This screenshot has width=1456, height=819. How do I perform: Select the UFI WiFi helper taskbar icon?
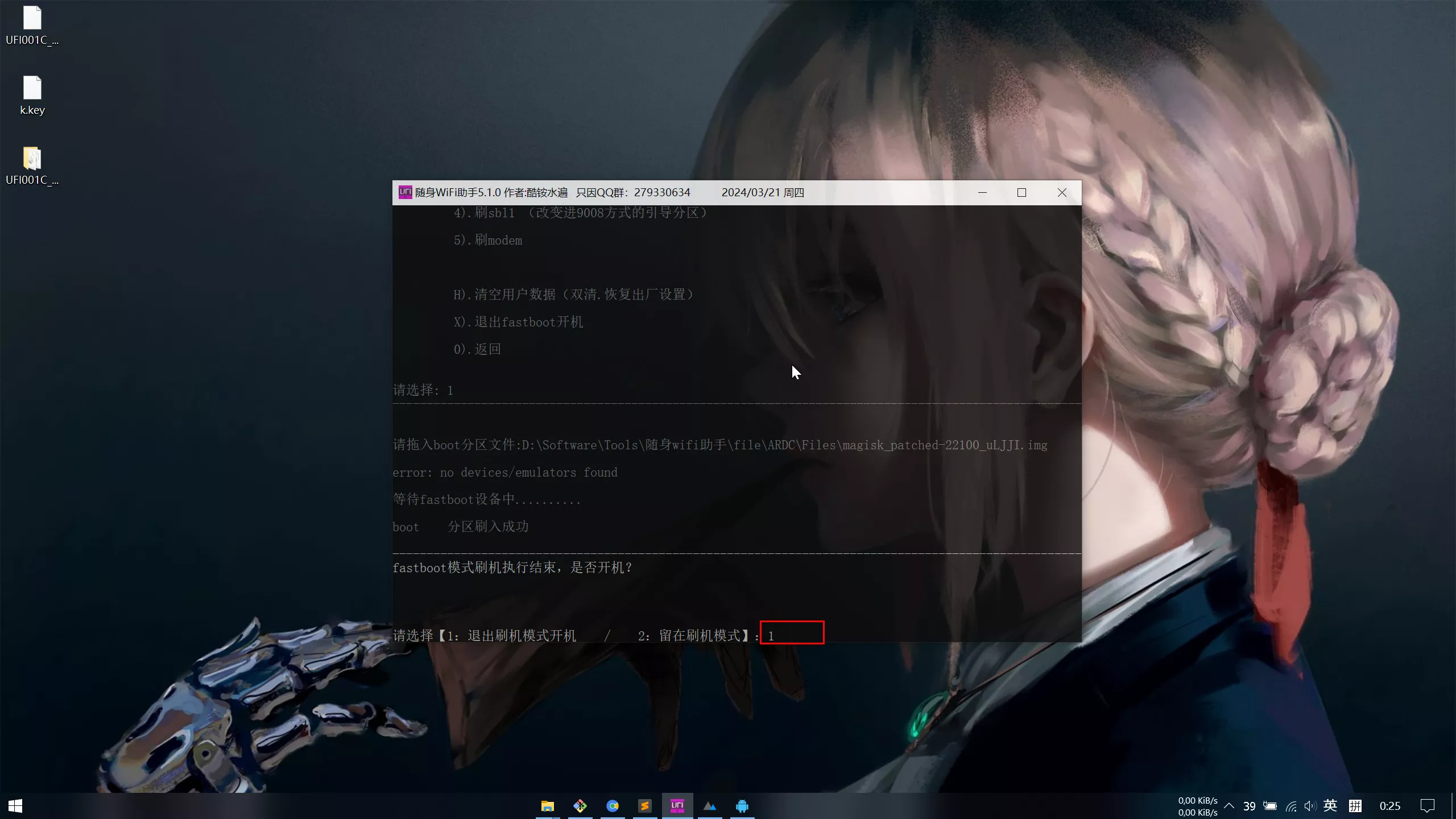pyautogui.click(x=677, y=806)
